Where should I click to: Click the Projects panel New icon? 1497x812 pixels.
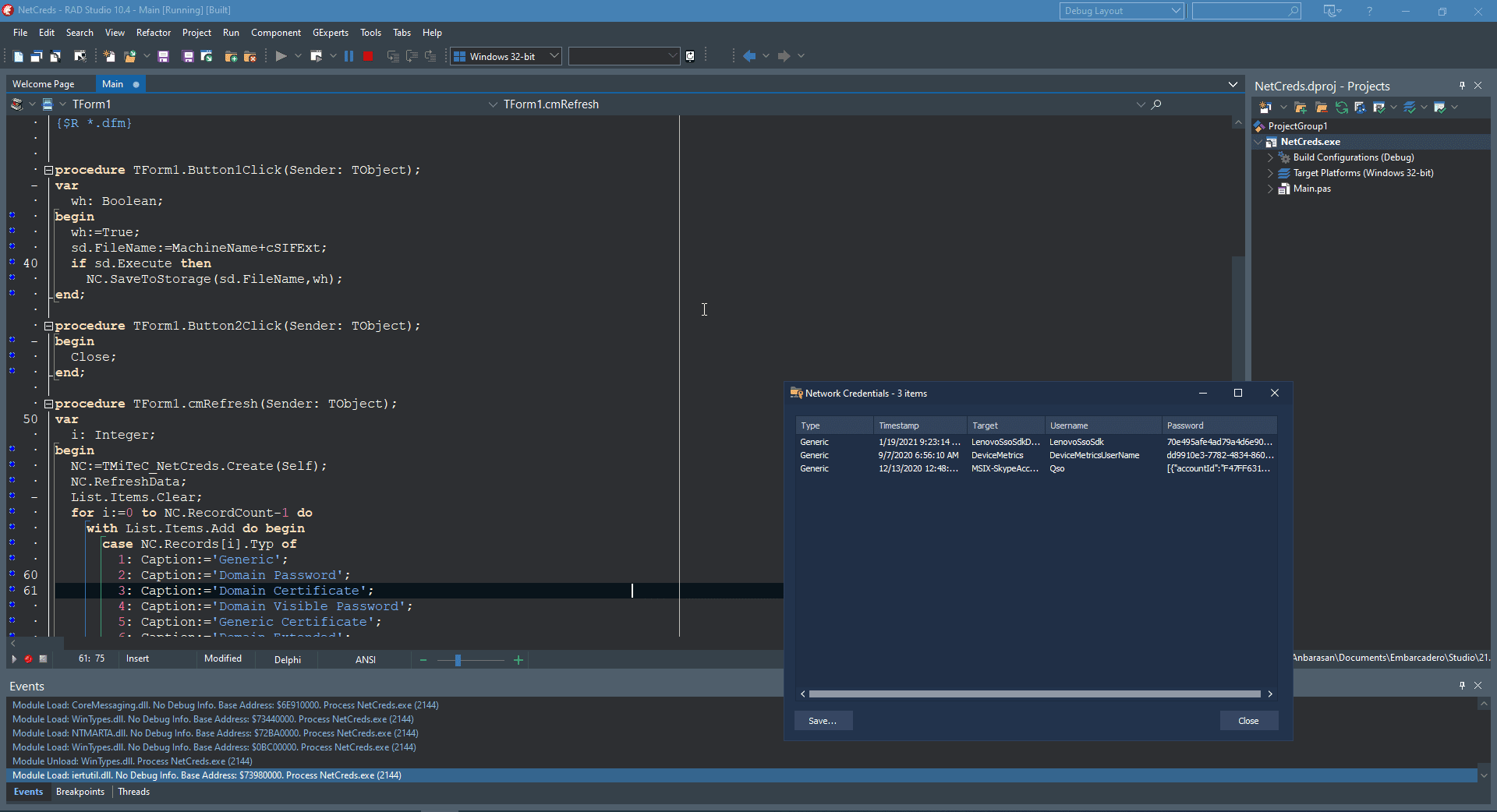point(1265,108)
